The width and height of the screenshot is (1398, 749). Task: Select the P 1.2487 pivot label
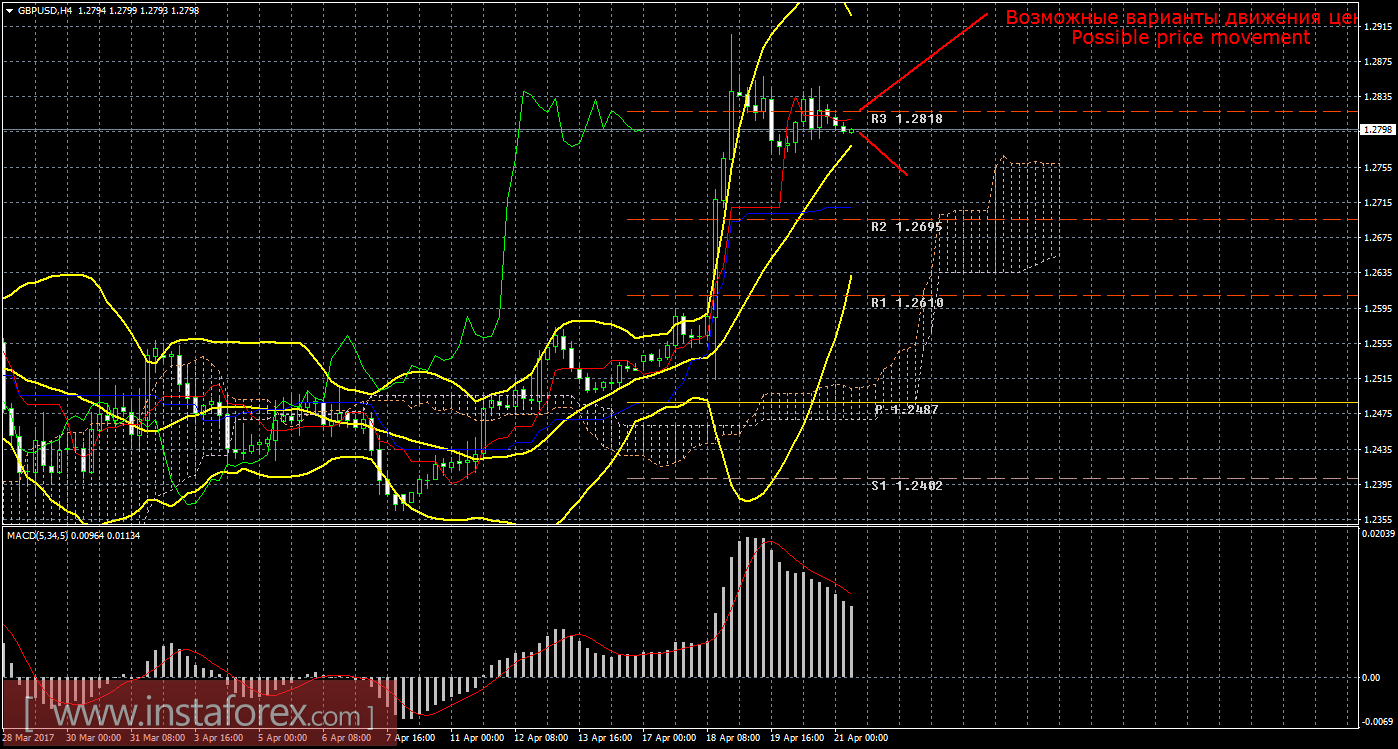(x=906, y=410)
